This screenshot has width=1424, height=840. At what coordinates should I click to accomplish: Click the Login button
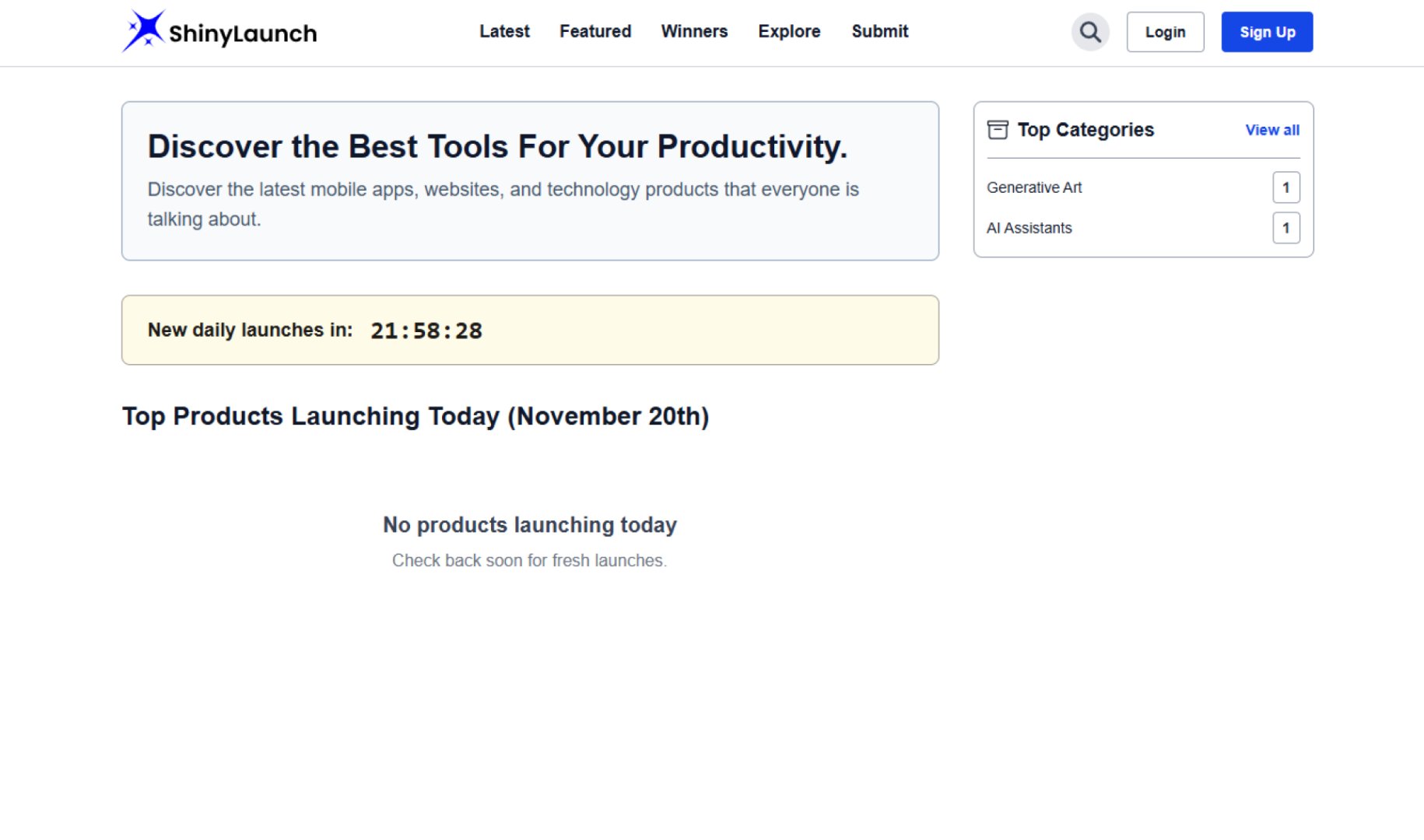click(x=1165, y=32)
